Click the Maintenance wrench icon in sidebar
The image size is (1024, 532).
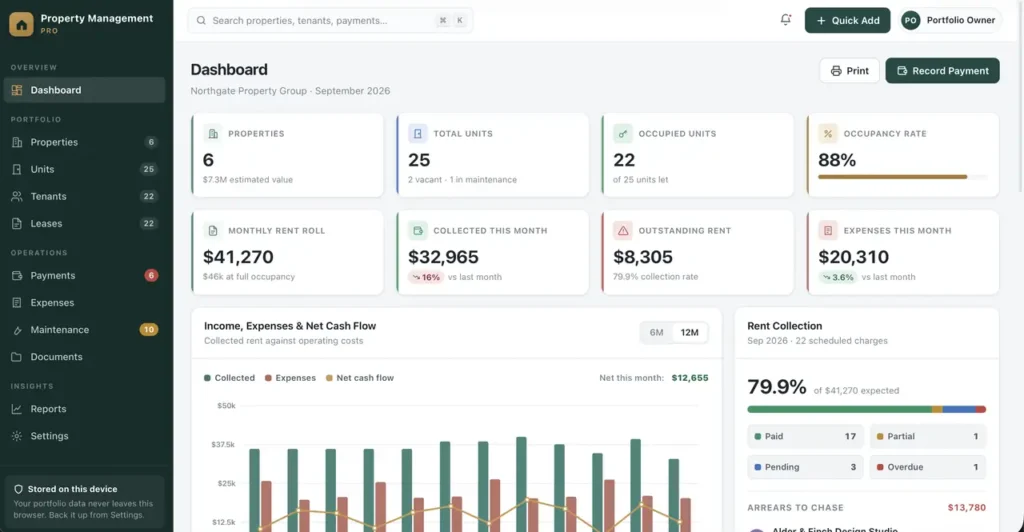17,330
